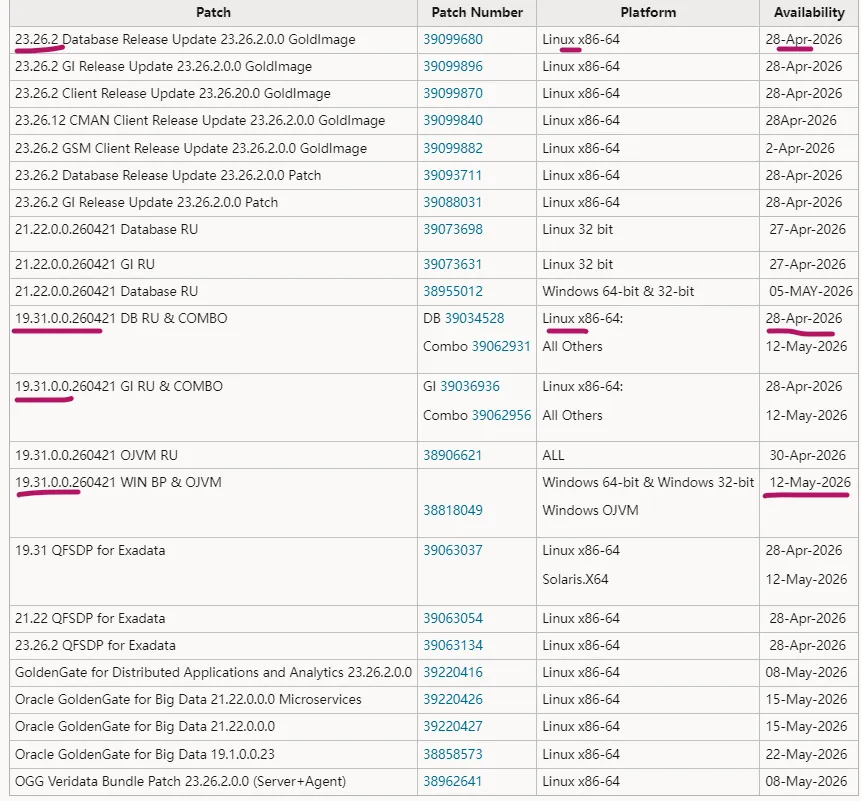This screenshot has height=801, width=861.
Task: Open Windows Database RU patch 38955012
Action: point(452,291)
